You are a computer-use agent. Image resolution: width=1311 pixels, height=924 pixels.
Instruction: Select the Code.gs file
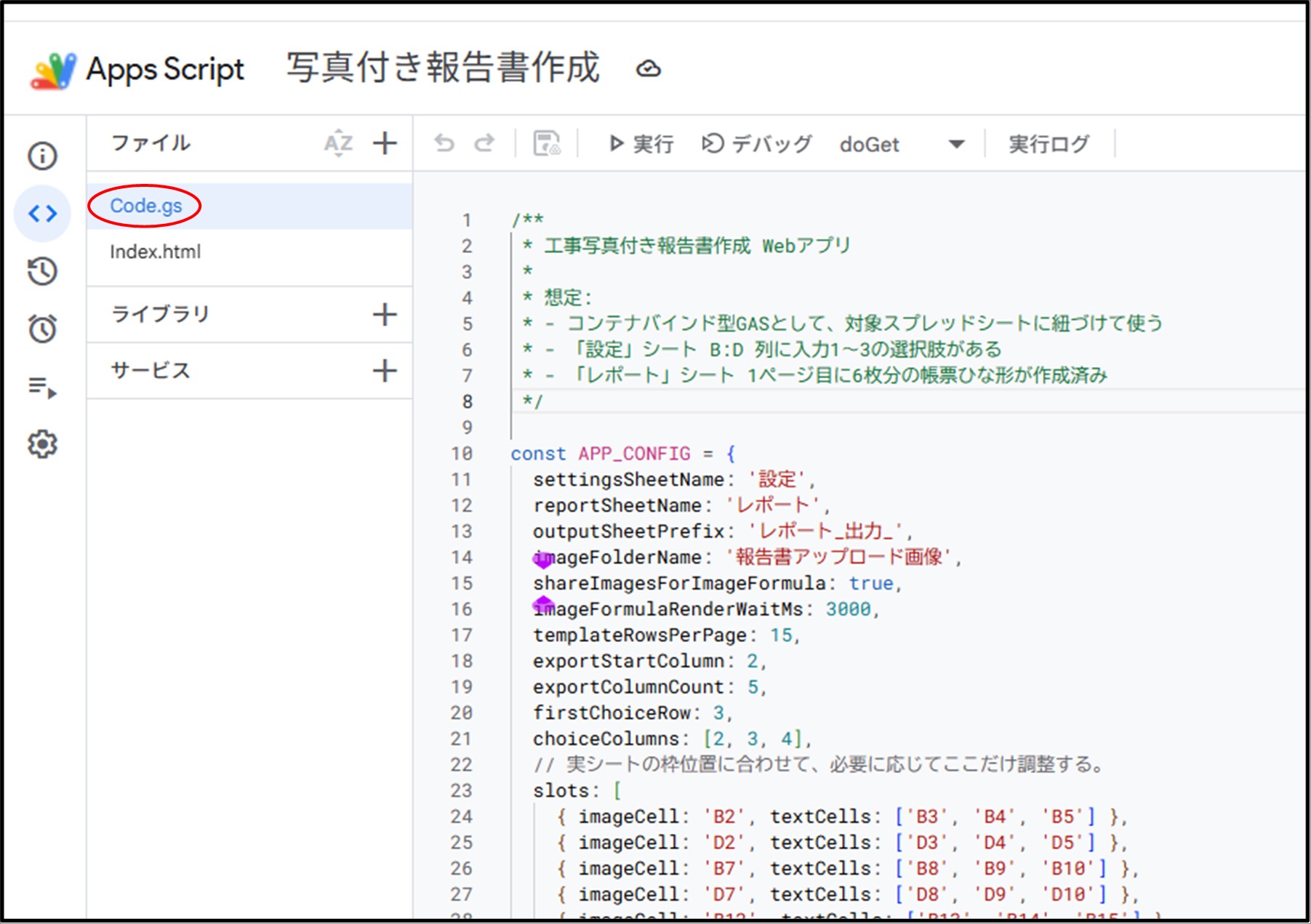249,206
